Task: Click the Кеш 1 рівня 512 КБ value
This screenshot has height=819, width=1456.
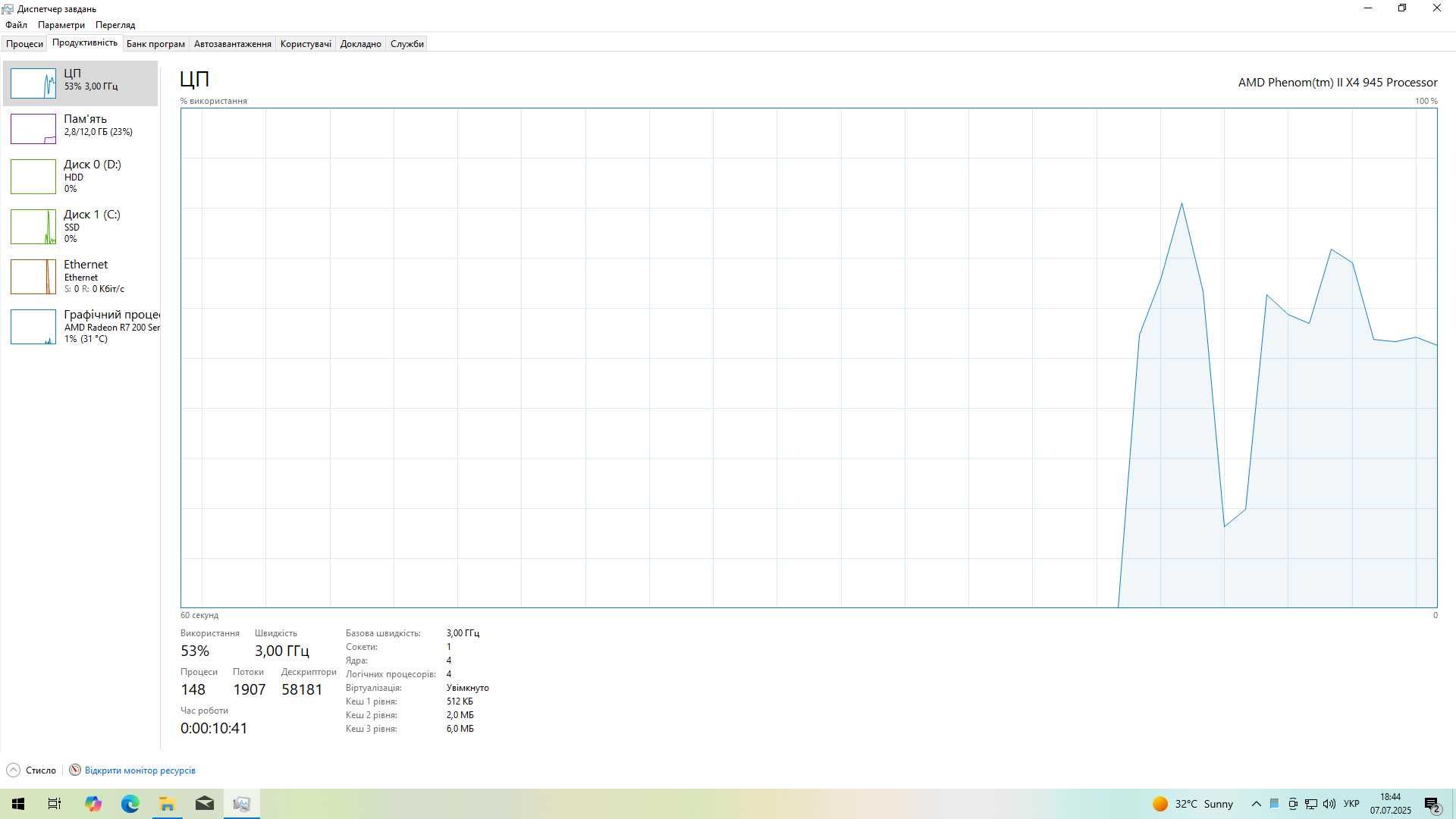Action: (x=460, y=701)
